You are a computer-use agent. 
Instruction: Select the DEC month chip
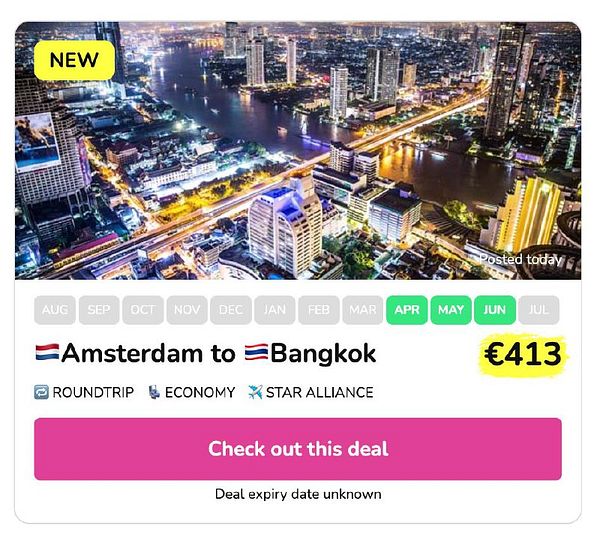pyautogui.click(x=231, y=310)
